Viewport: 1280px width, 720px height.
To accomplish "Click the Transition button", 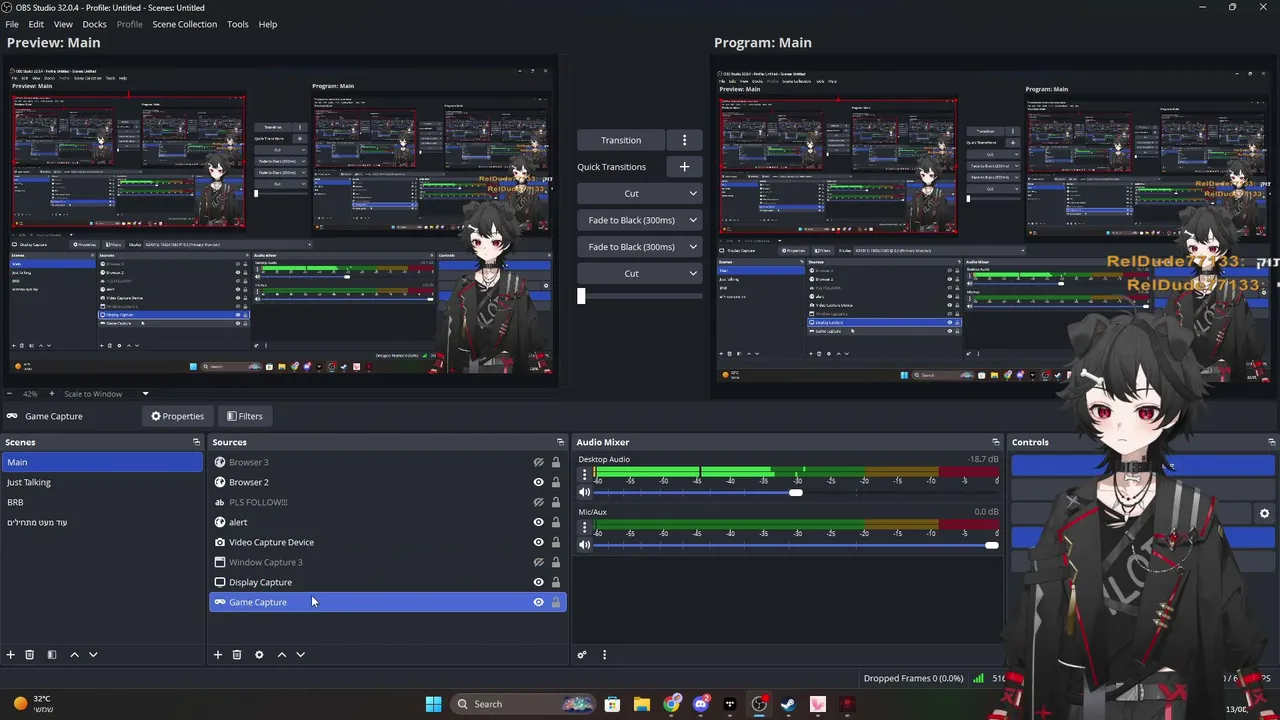I will click(621, 140).
